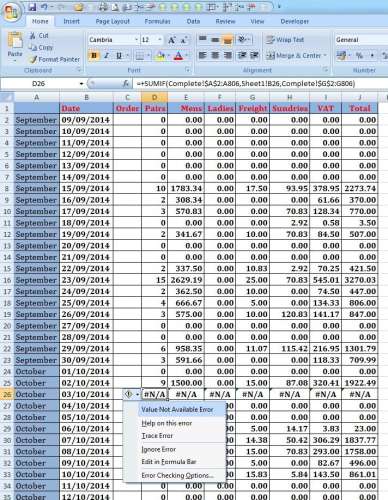
Task: Select Ignore Error in the menu
Action: click(158, 449)
